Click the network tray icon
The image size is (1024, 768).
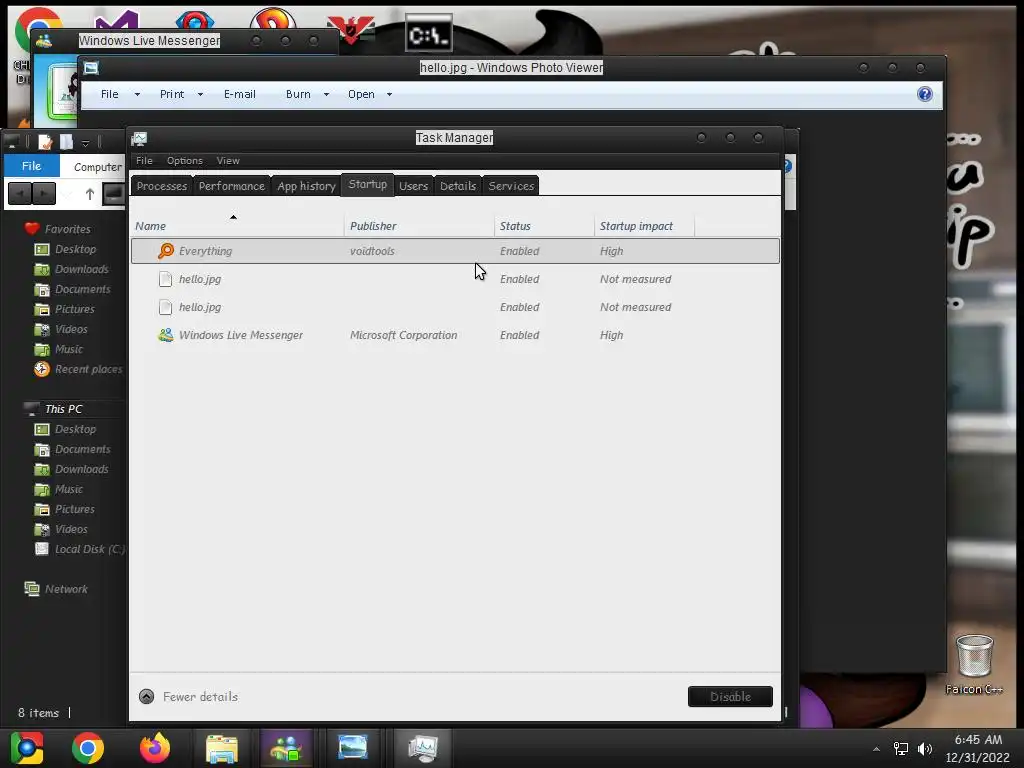(901, 748)
